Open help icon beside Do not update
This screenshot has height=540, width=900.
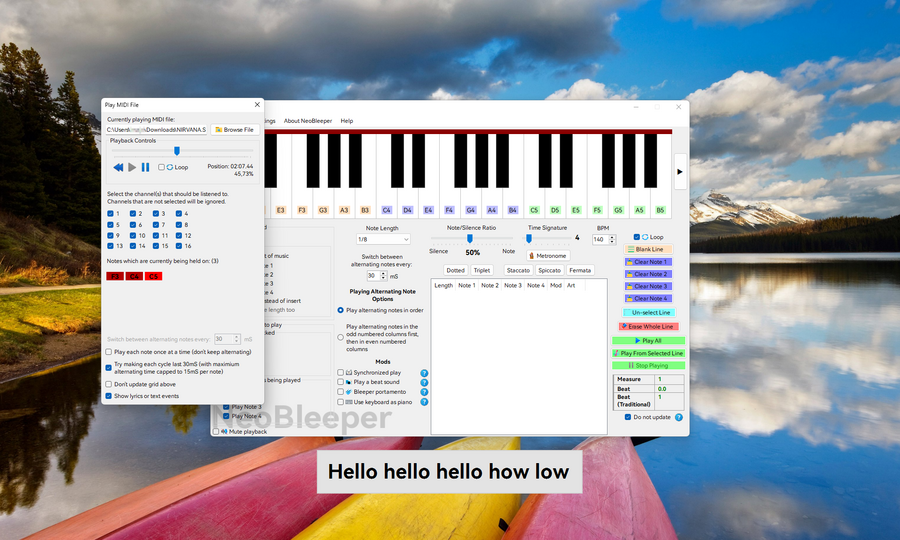(678, 418)
